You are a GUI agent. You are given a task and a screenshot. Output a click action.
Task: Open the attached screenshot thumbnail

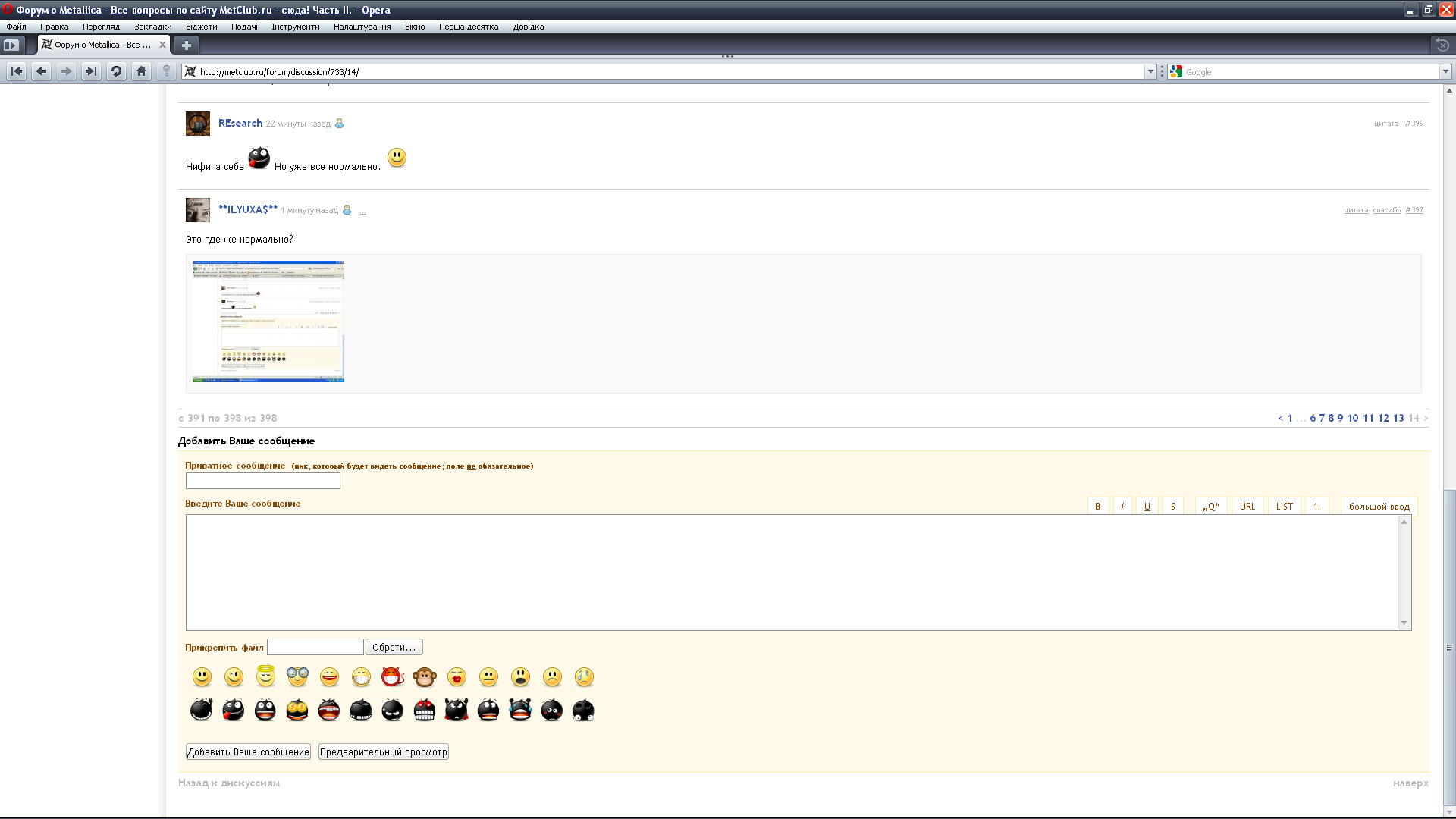tap(268, 322)
